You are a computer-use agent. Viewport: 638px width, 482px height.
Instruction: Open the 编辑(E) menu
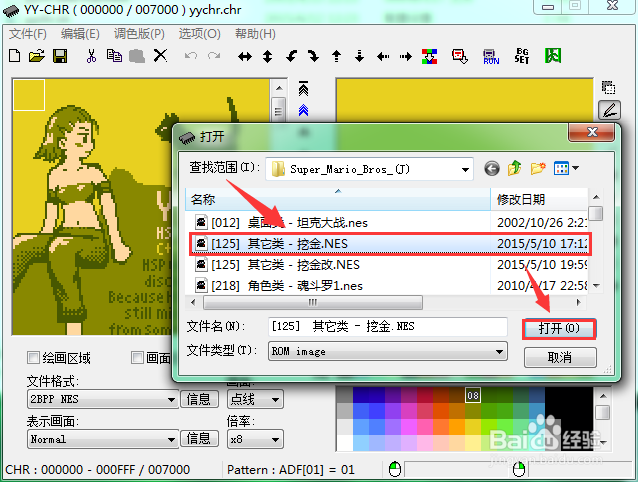[x=80, y=34]
